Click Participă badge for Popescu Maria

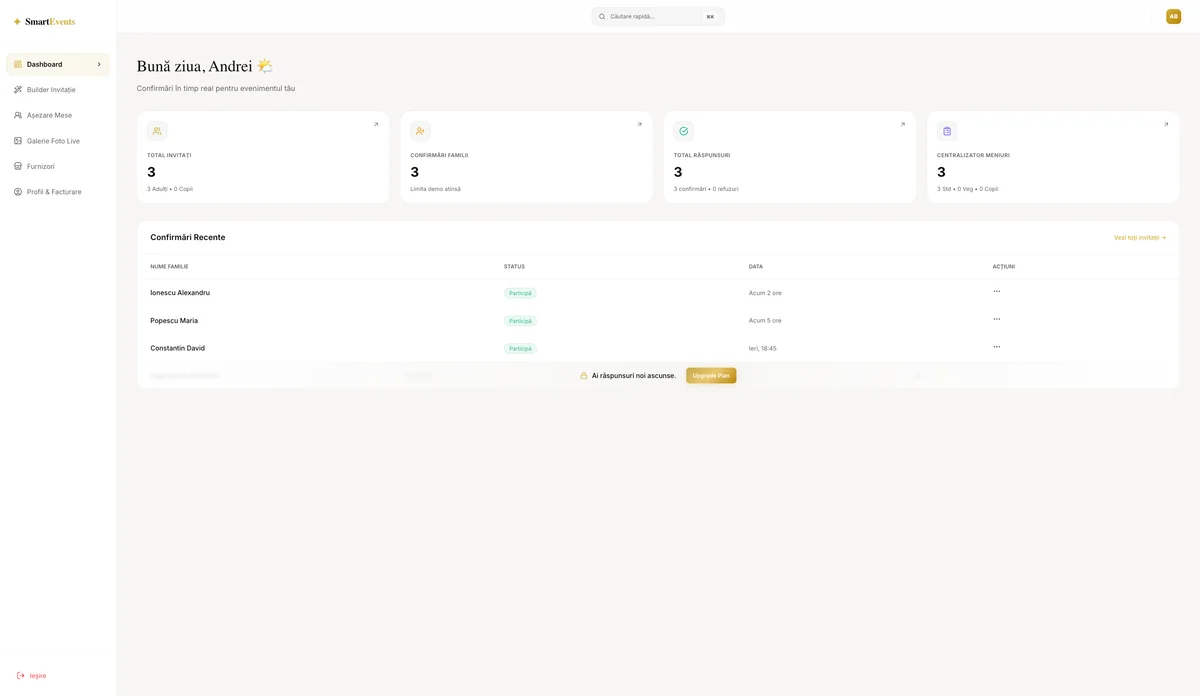coord(520,321)
